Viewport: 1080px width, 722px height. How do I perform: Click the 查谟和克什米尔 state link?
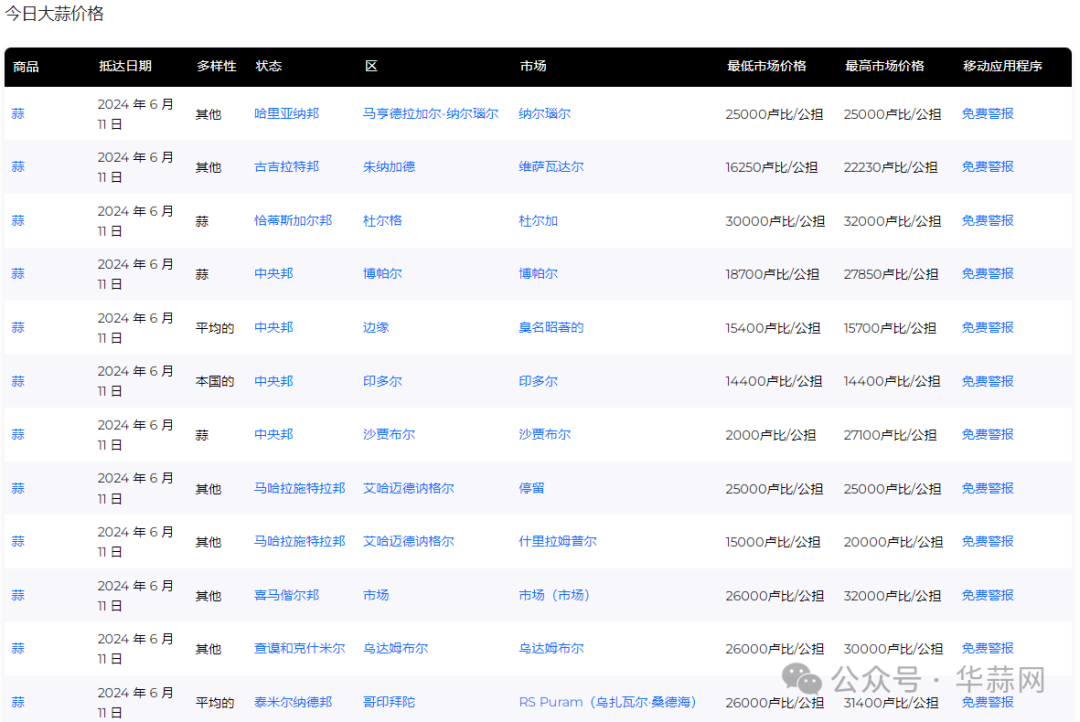click(299, 648)
